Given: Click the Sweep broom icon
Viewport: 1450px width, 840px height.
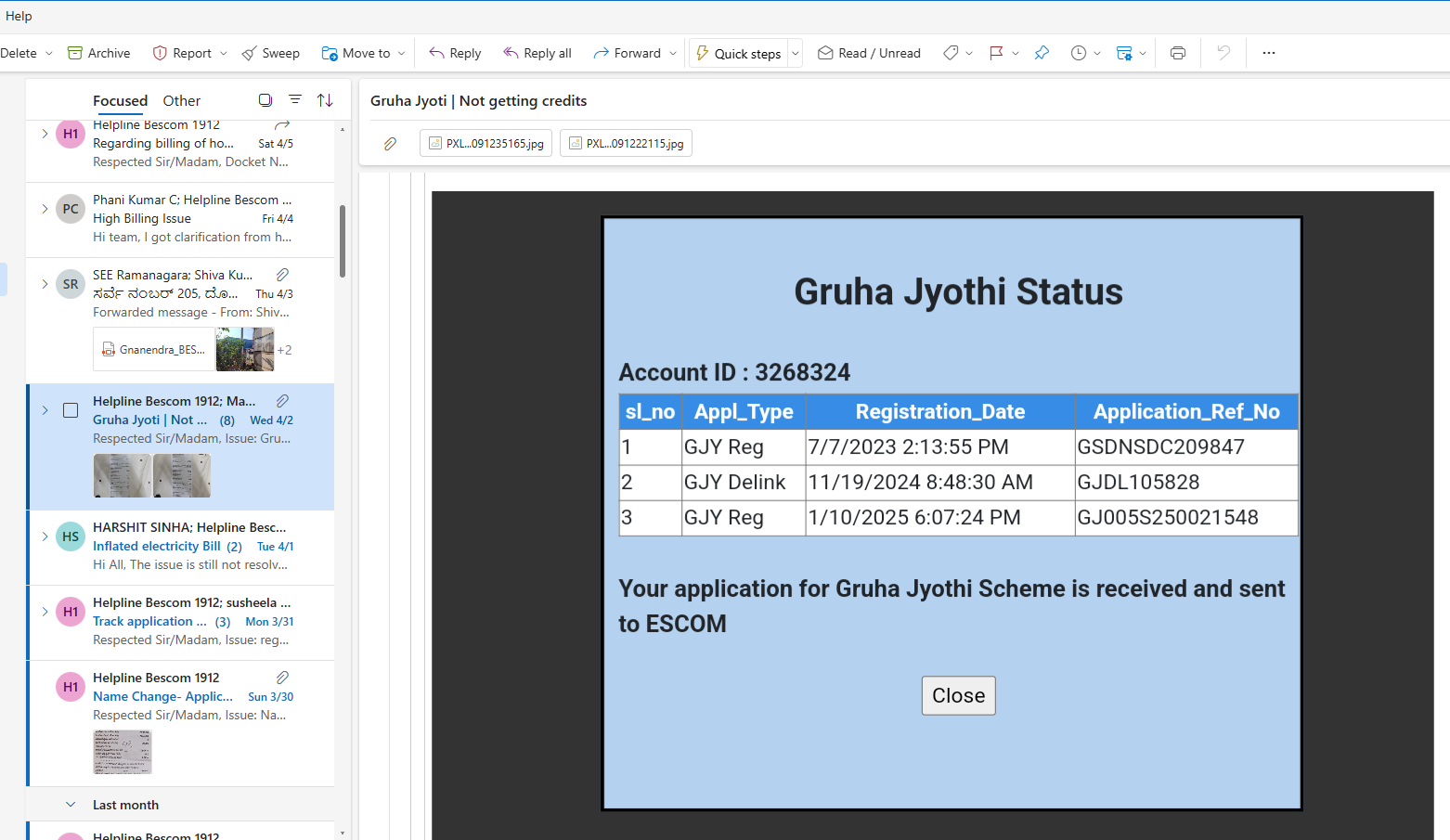Looking at the screenshot, I should [x=249, y=53].
